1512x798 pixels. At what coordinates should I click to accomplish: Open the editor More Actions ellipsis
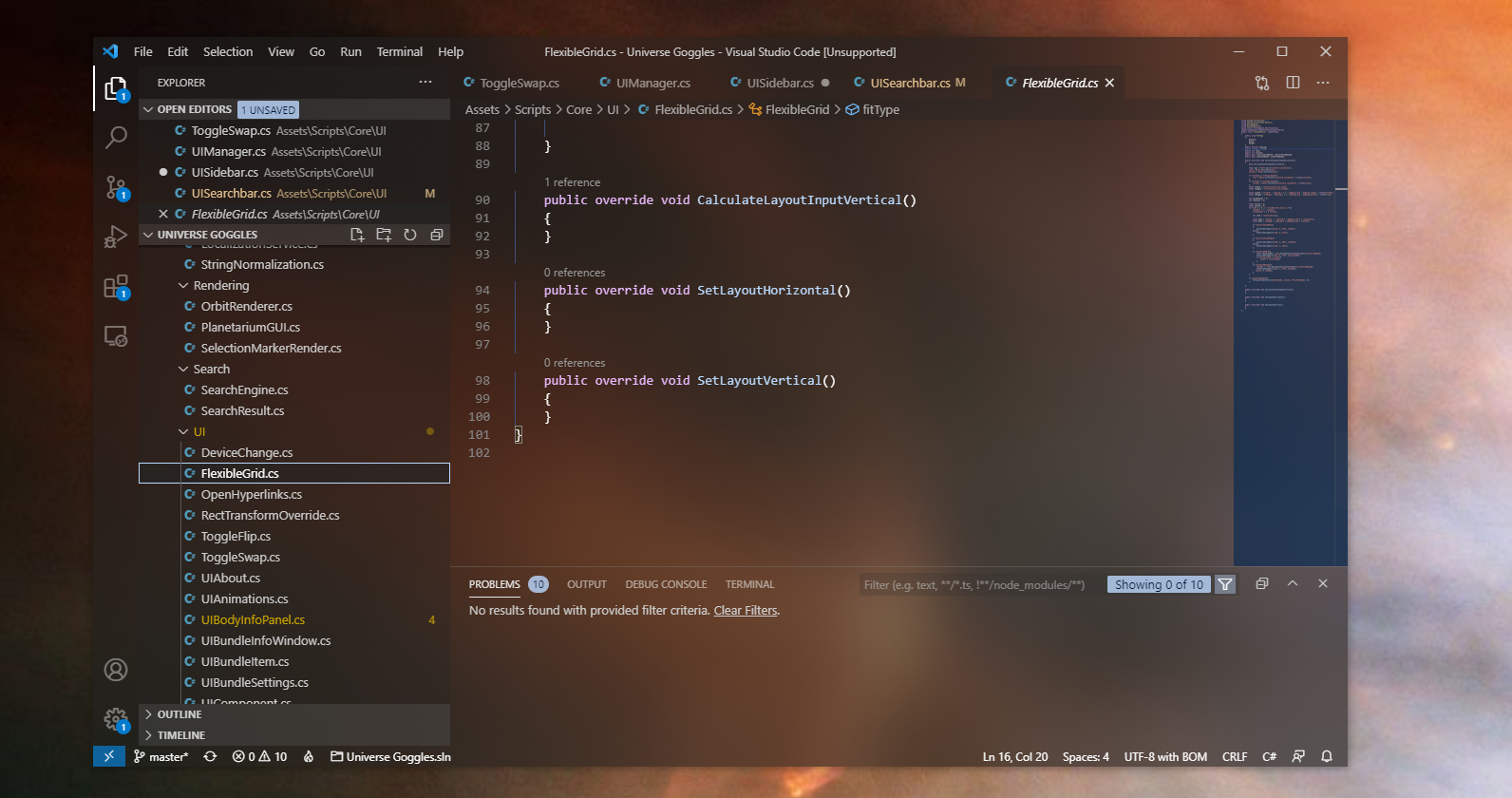[x=1323, y=83]
